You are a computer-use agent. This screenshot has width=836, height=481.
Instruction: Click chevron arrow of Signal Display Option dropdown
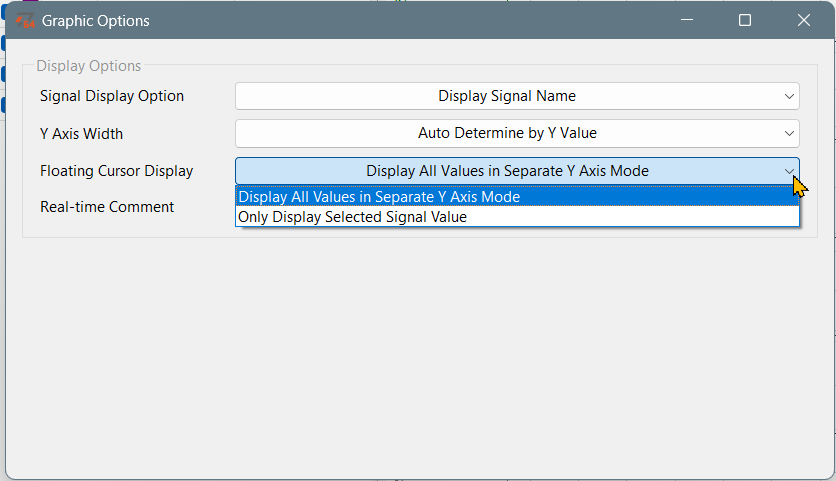pos(789,97)
